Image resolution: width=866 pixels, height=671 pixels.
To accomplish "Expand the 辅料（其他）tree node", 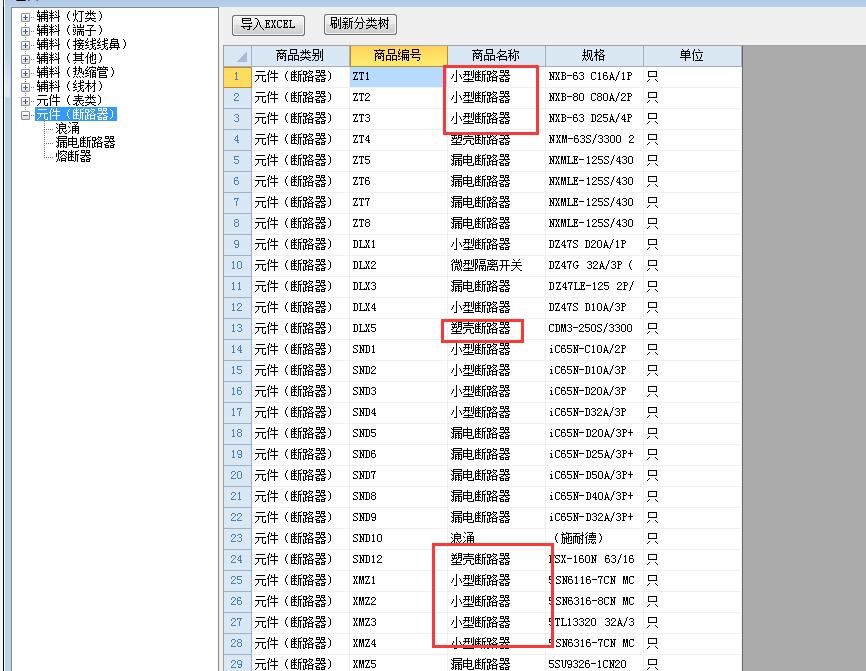I will click(x=25, y=59).
